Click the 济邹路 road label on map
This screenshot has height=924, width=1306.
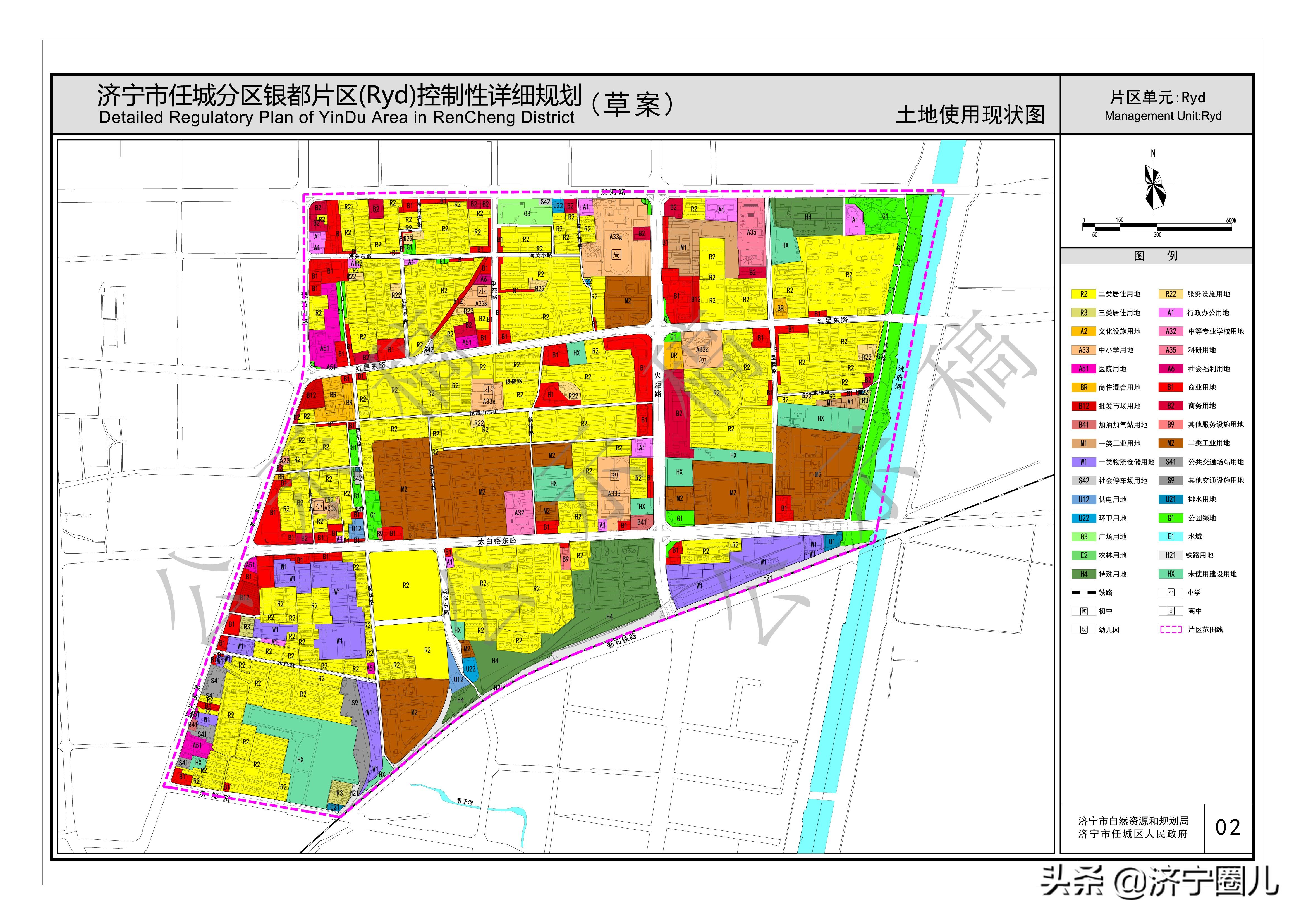tap(214, 797)
